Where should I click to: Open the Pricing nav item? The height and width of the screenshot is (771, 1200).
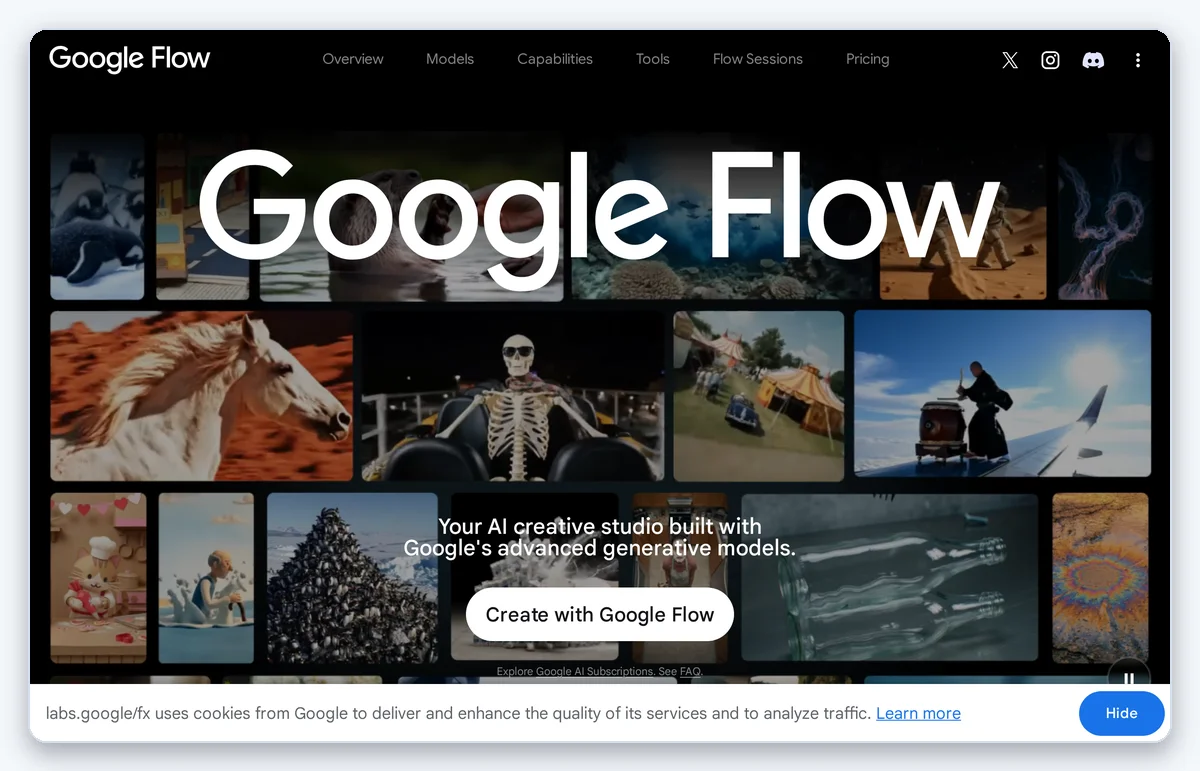pyautogui.click(x=867, y=59)
